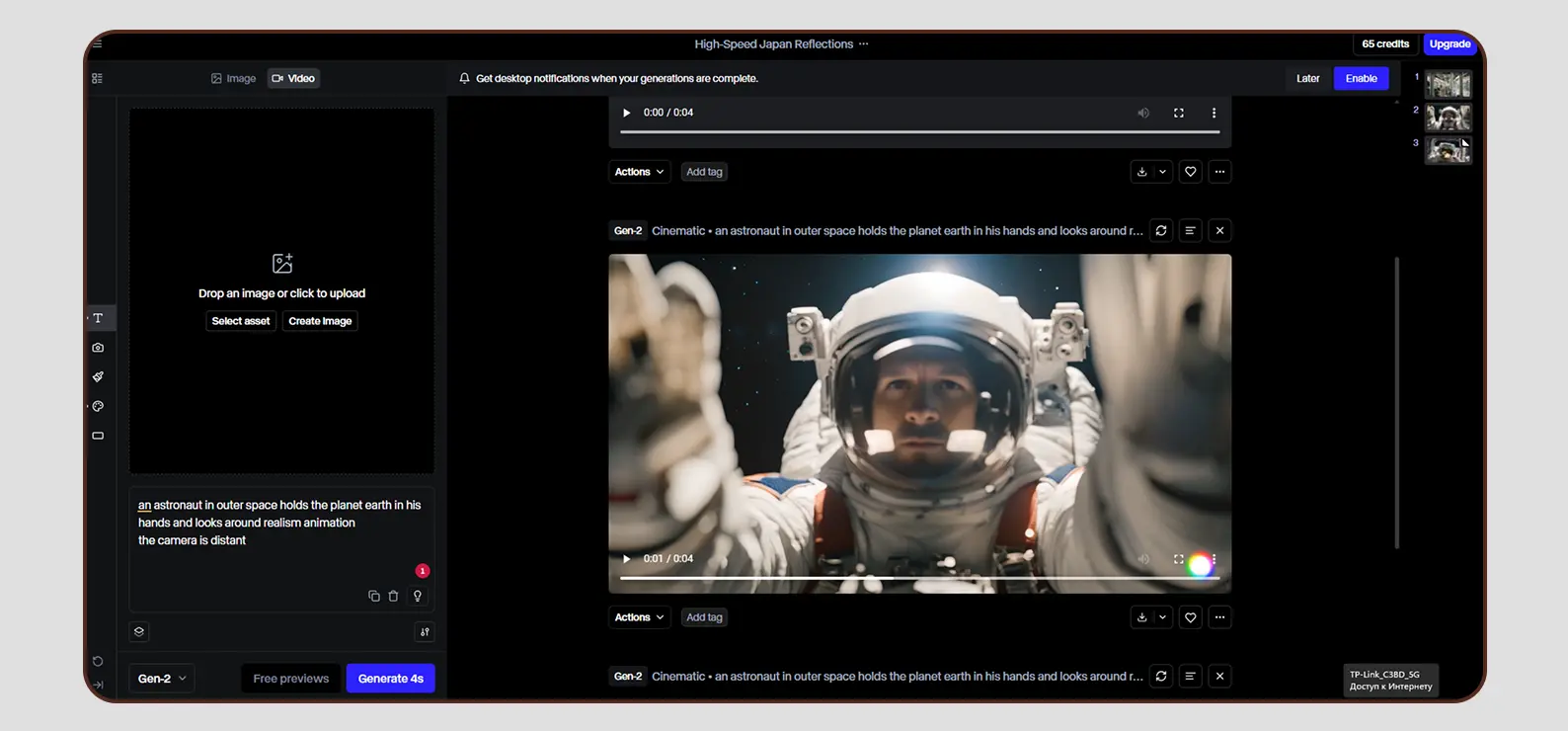1568x731 pixels.
Task: Select the Motion brush tool
Action: coord(98,376)
